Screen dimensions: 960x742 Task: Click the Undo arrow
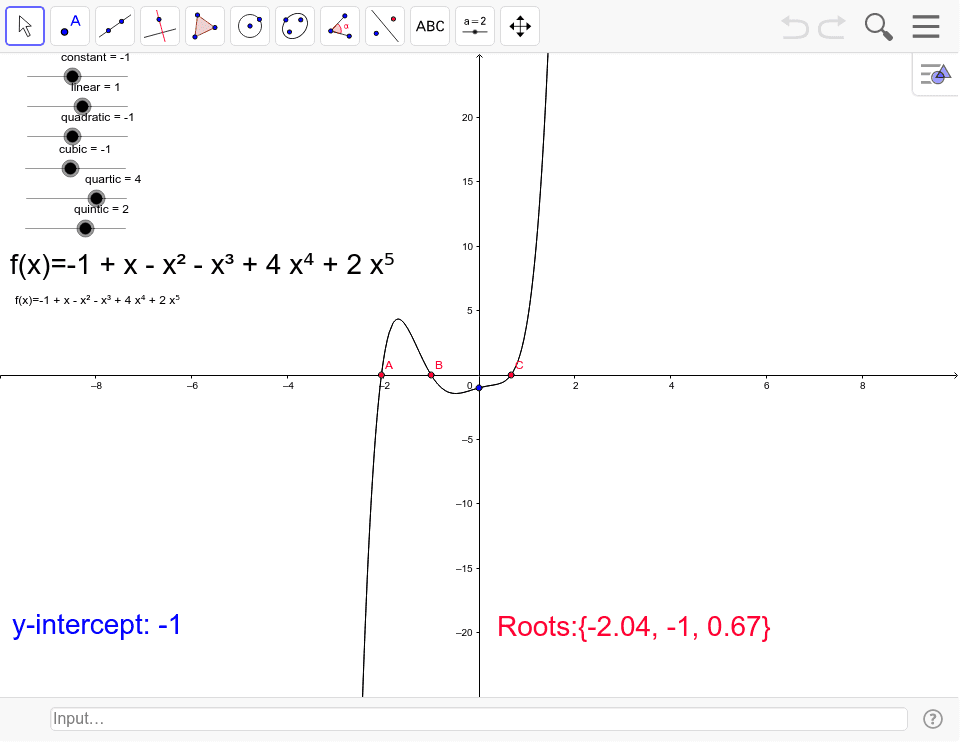pos(795,28)
